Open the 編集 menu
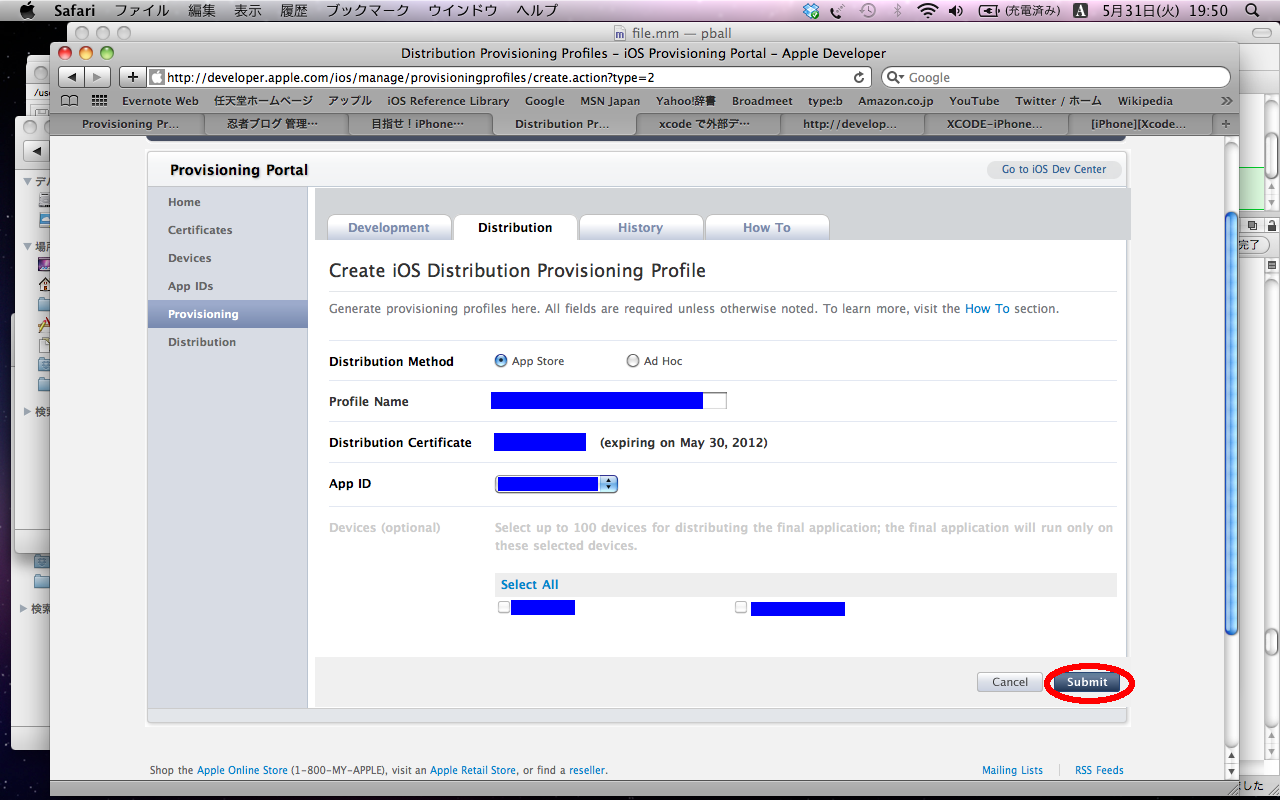Screen dimensions: 1280x800 tap(202, 11)
